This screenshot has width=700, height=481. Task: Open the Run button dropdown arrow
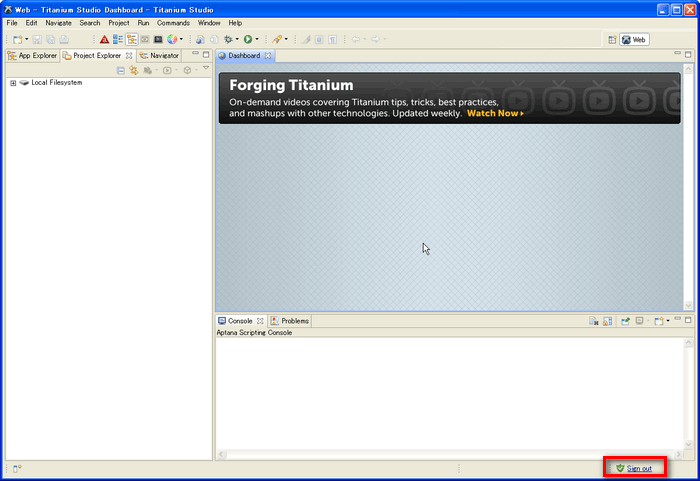257,39
